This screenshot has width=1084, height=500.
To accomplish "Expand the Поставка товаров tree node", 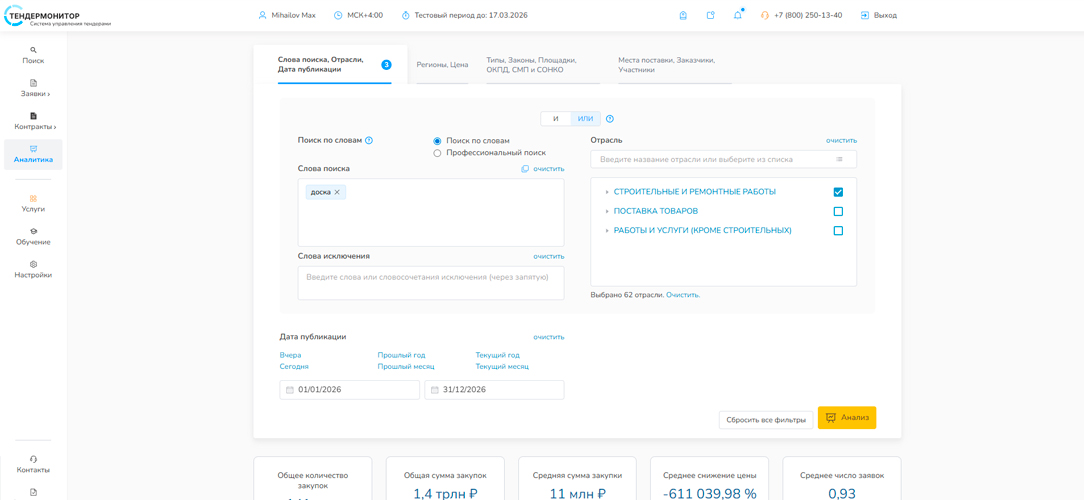I will coord(606,211).
